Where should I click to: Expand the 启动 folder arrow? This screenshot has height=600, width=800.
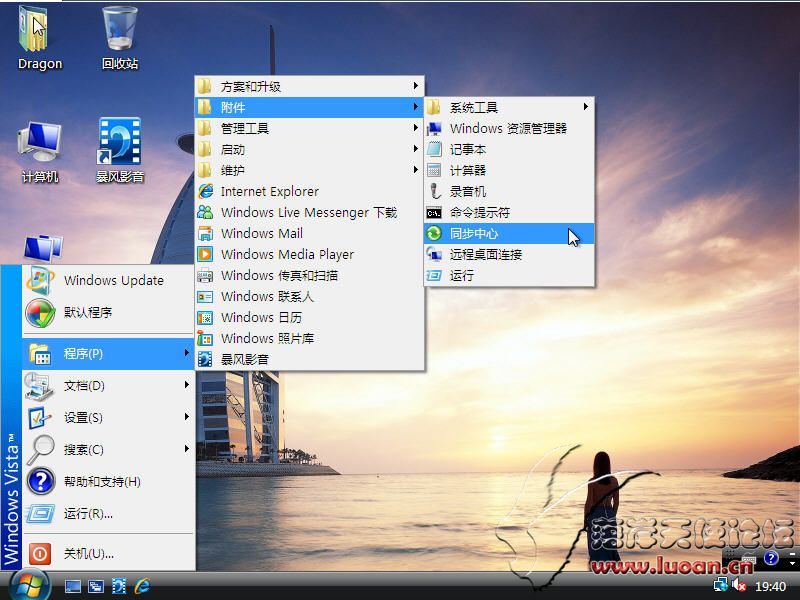tap(416, 148)
